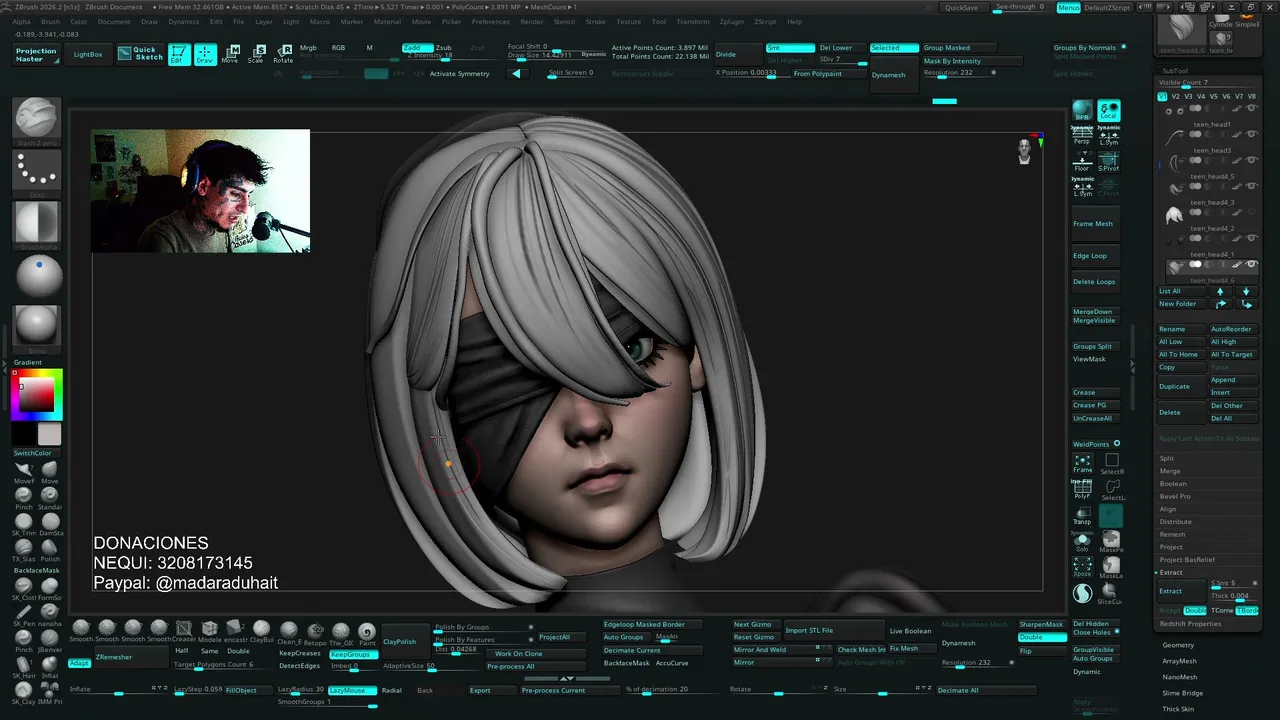Expand the Project section in SubTool

(x=1171, y=547)
